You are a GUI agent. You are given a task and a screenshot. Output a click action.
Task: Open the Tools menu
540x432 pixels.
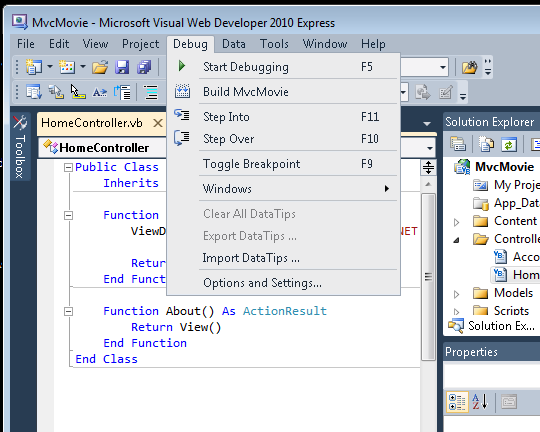tap(274, 44)
